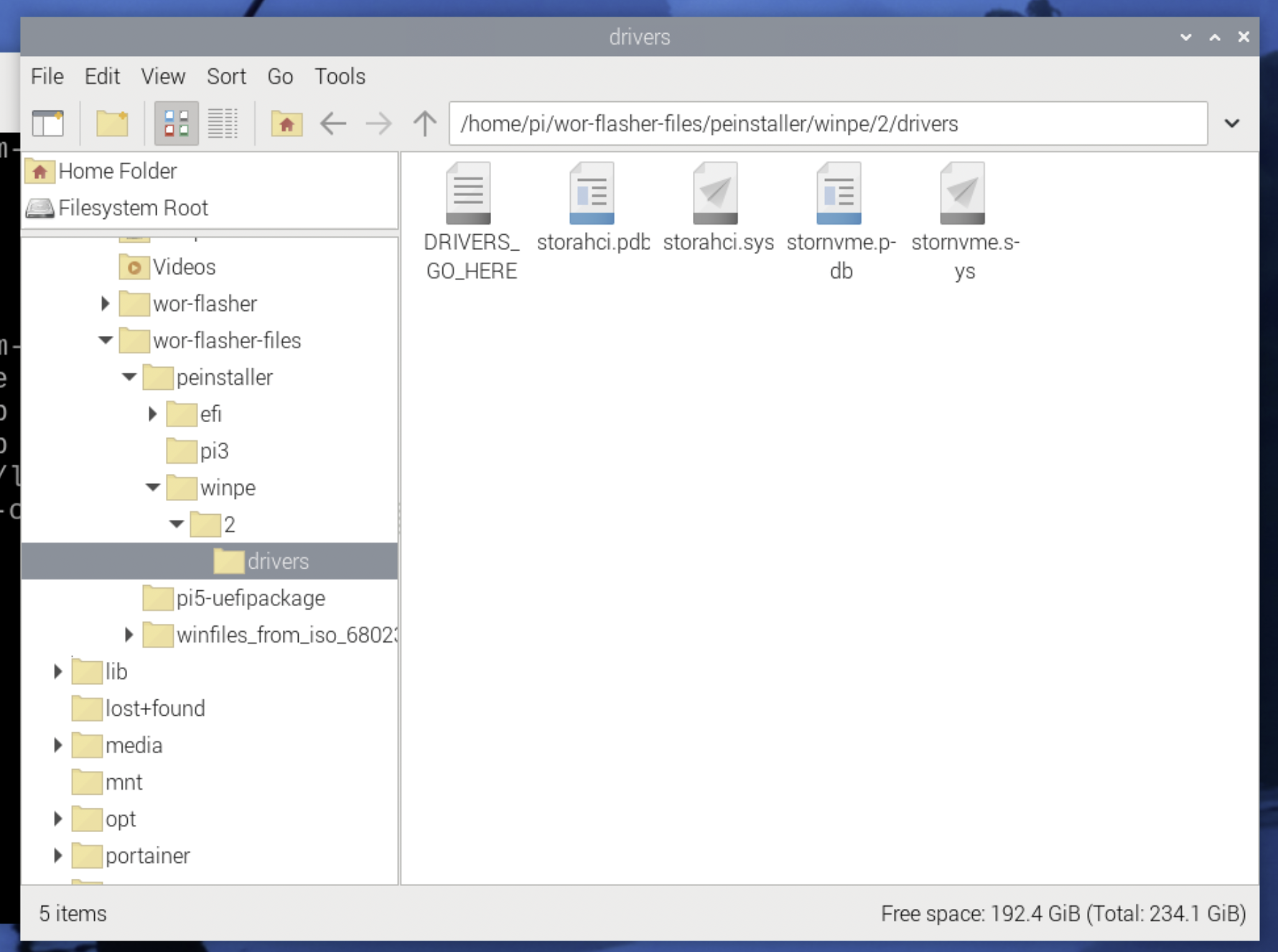Open the Sort menu
Image resolution: width=1278 pixels, height=952 pixels.
coord(226,76)
